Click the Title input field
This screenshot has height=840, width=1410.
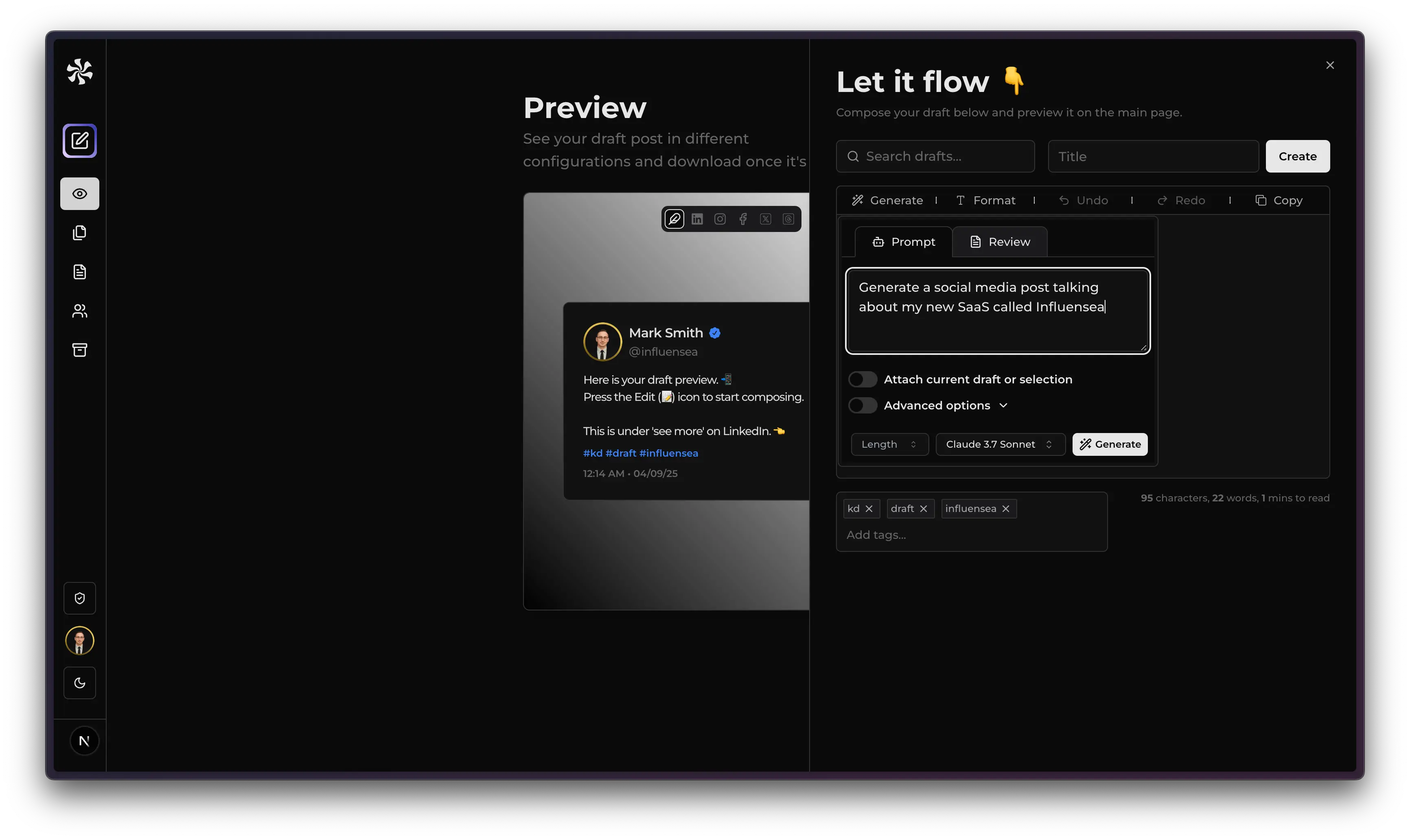1153,157
